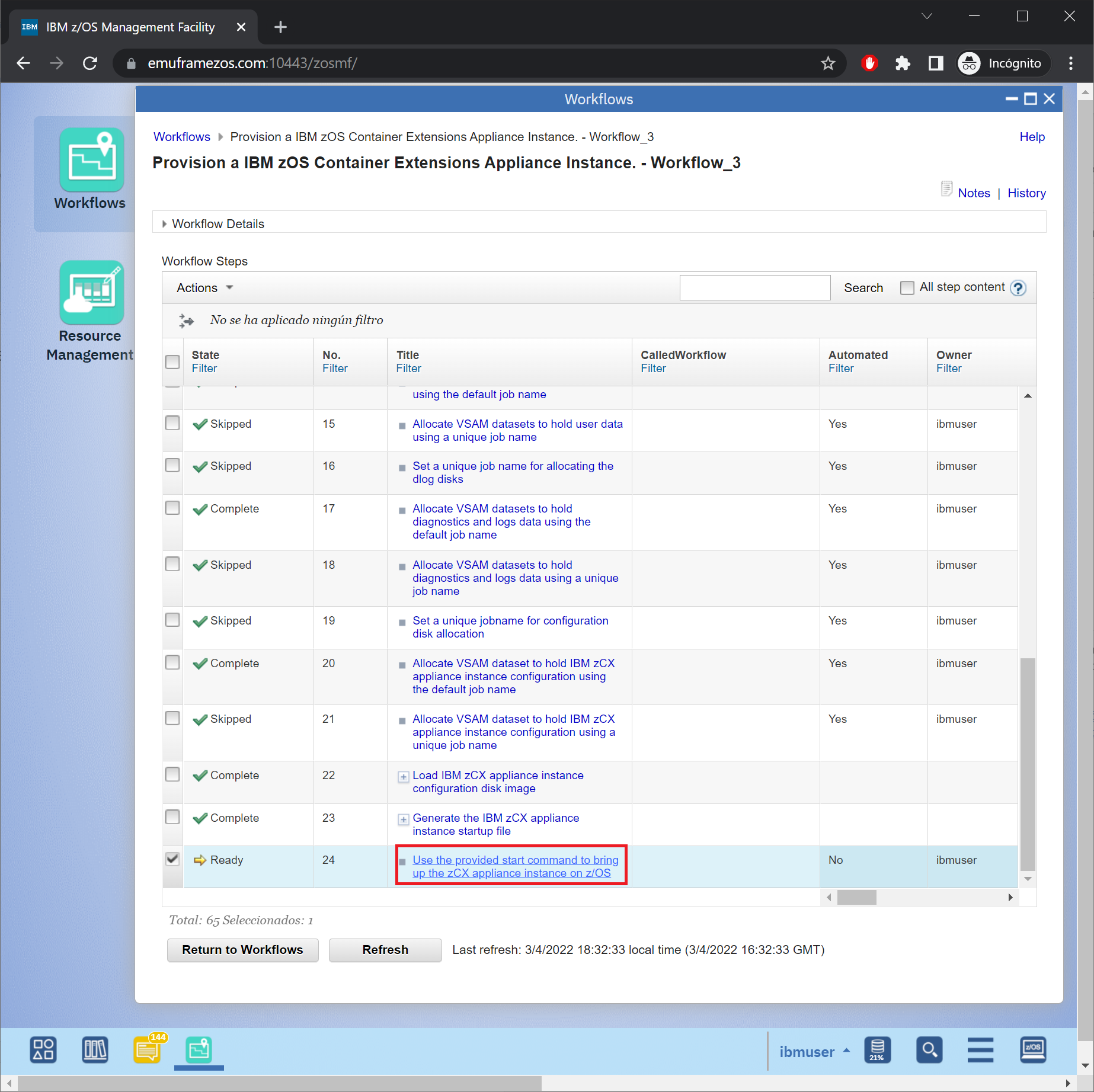Maximize the Workflows inner window

tap(1031, 99)
